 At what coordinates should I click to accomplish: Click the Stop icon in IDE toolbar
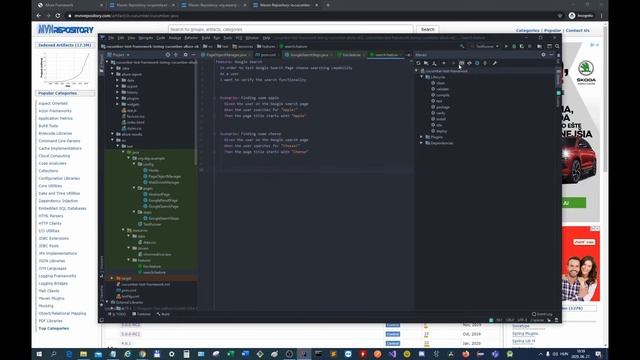tap(530, 47)
